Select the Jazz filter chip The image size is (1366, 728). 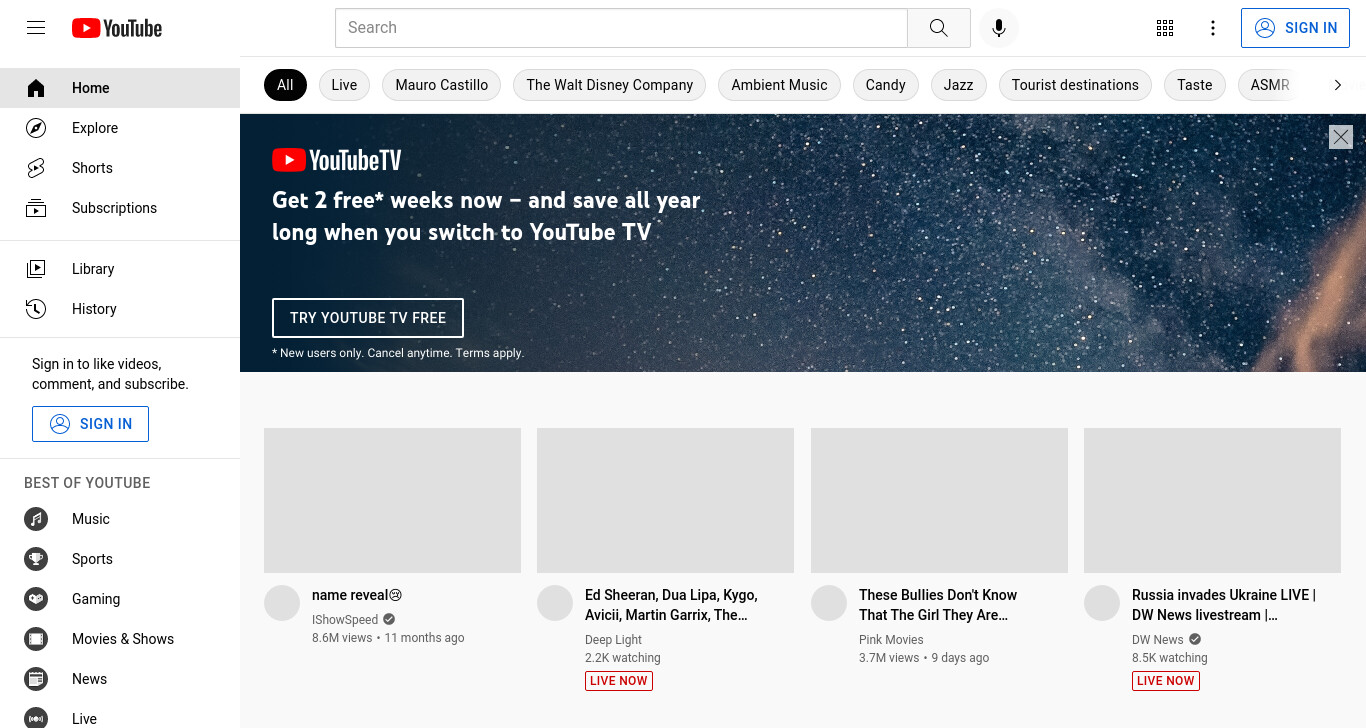pos(958,85)
